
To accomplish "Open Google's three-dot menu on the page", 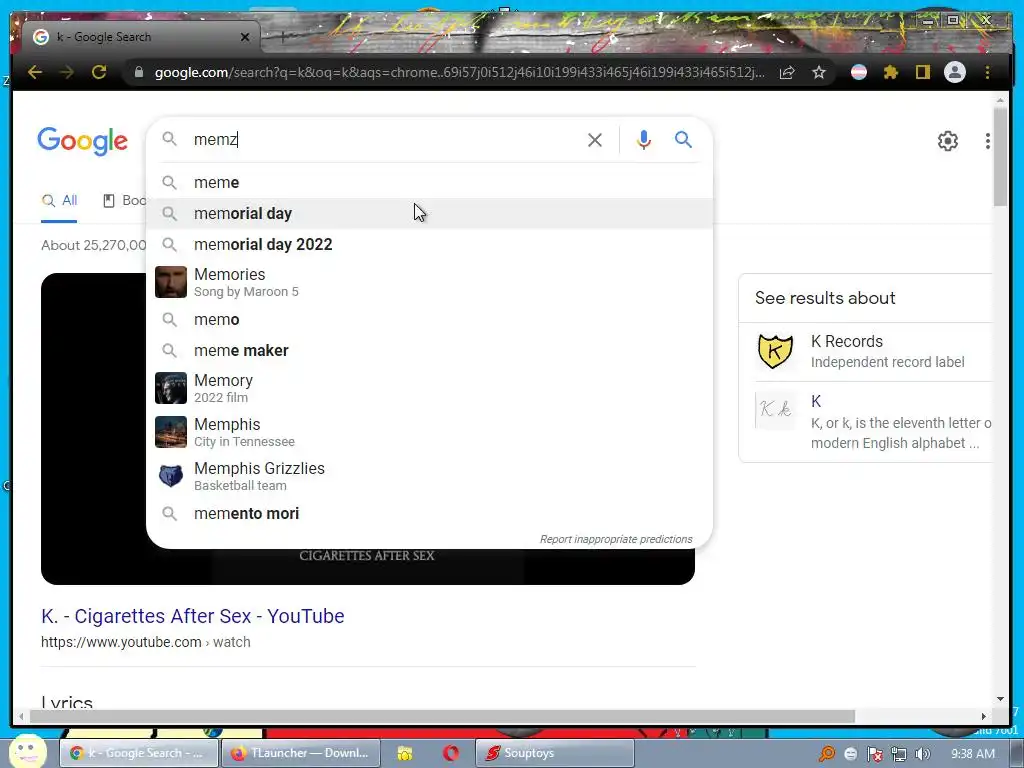I will [987, 141].
